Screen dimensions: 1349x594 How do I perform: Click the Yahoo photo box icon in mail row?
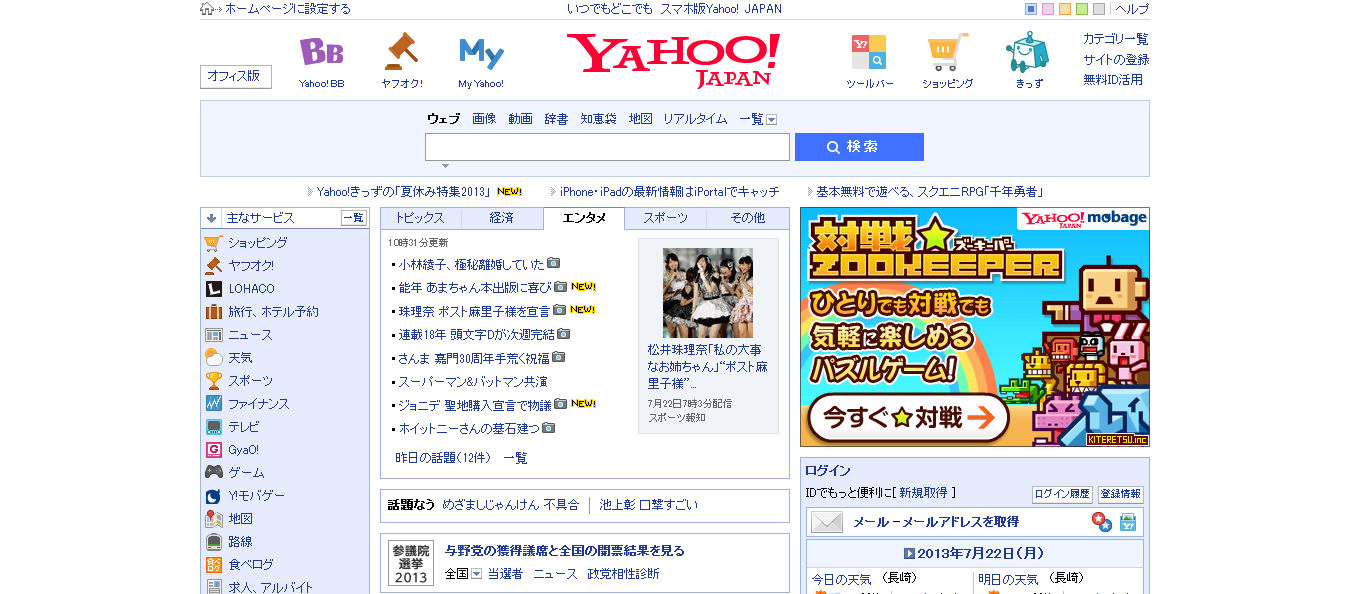click(1128, 522)
